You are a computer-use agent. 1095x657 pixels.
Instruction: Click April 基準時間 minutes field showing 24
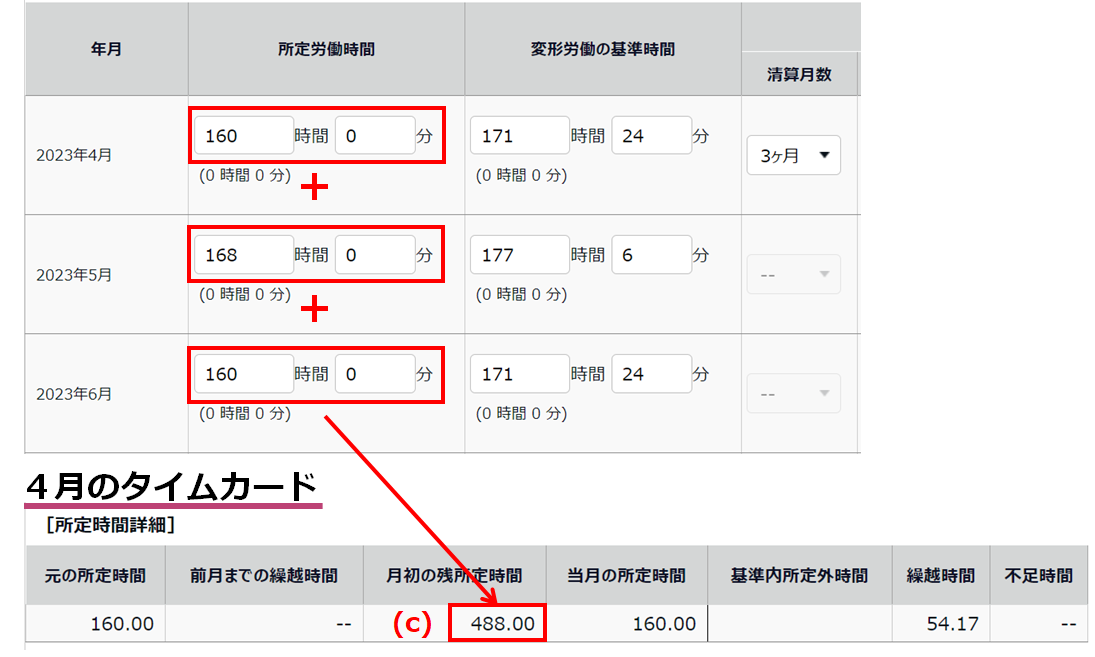pos(651,136)
